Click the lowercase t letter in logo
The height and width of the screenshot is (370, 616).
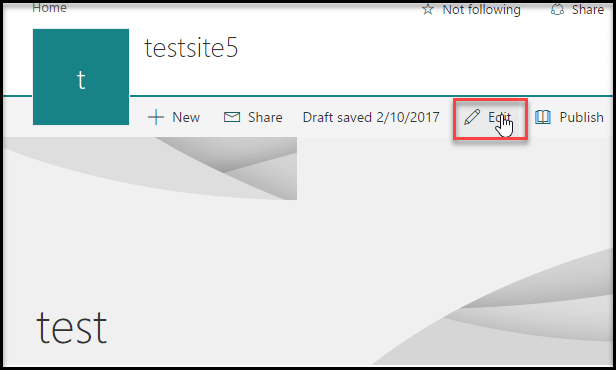(x=81, y=80)
